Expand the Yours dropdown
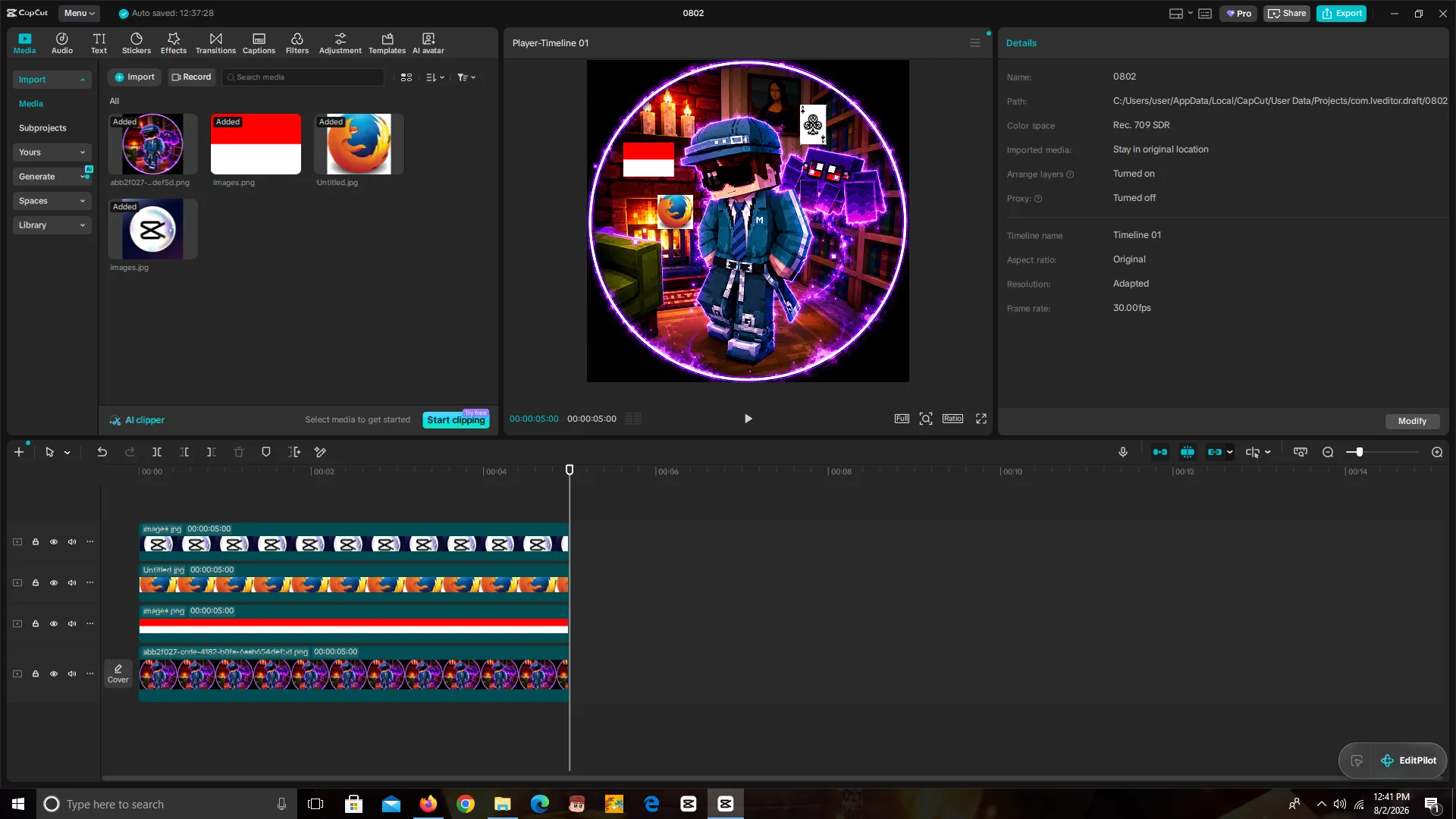 point(52,152)
